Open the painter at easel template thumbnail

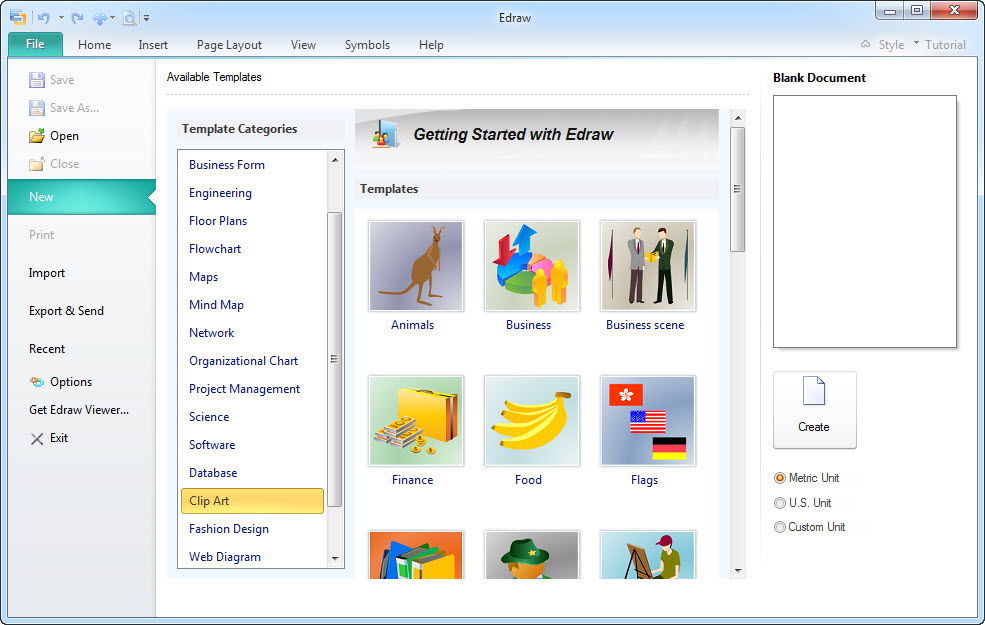pyautogui.click(x=648, y=555)
